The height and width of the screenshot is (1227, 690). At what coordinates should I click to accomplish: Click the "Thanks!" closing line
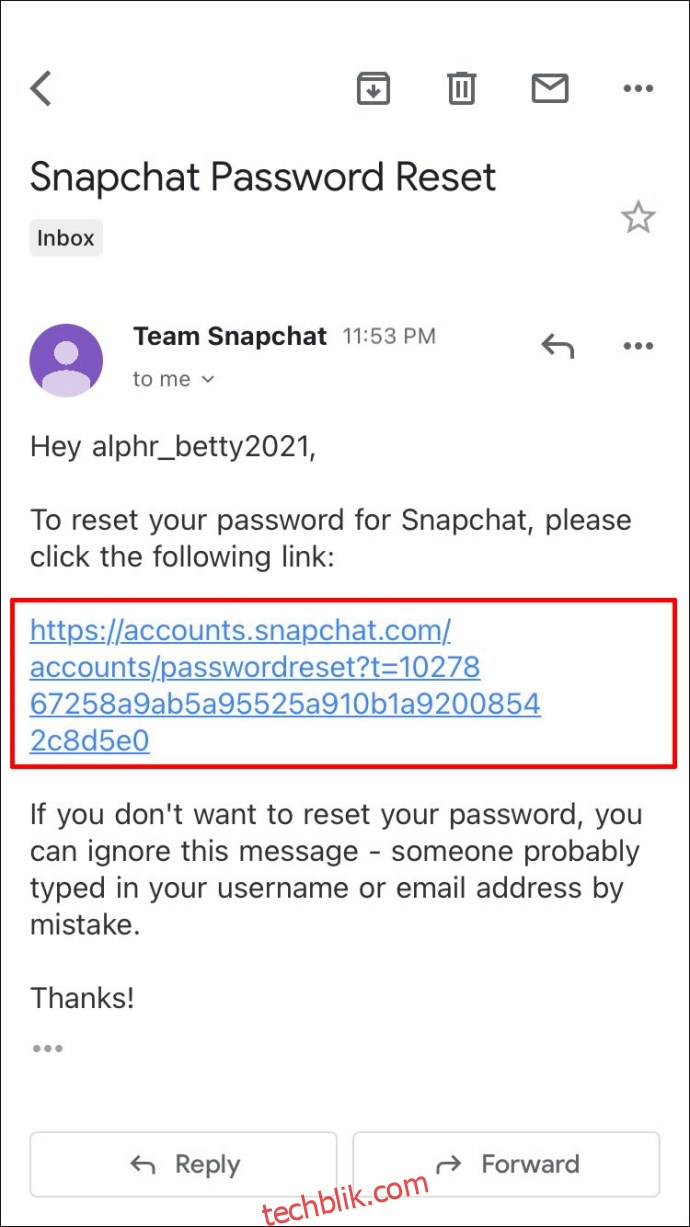click(82, 997)
